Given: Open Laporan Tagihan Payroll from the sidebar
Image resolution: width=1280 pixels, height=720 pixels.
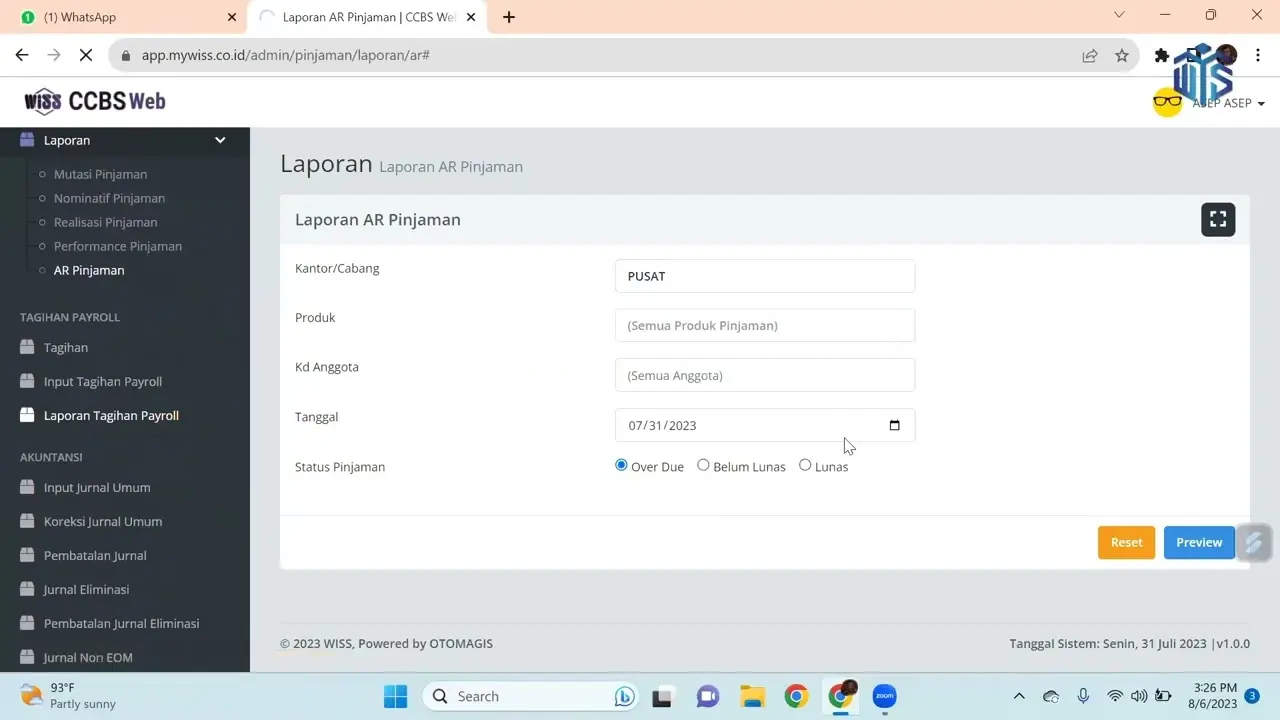Looking at the screenshot, I should pyautogui.click(x=111, y=415).
